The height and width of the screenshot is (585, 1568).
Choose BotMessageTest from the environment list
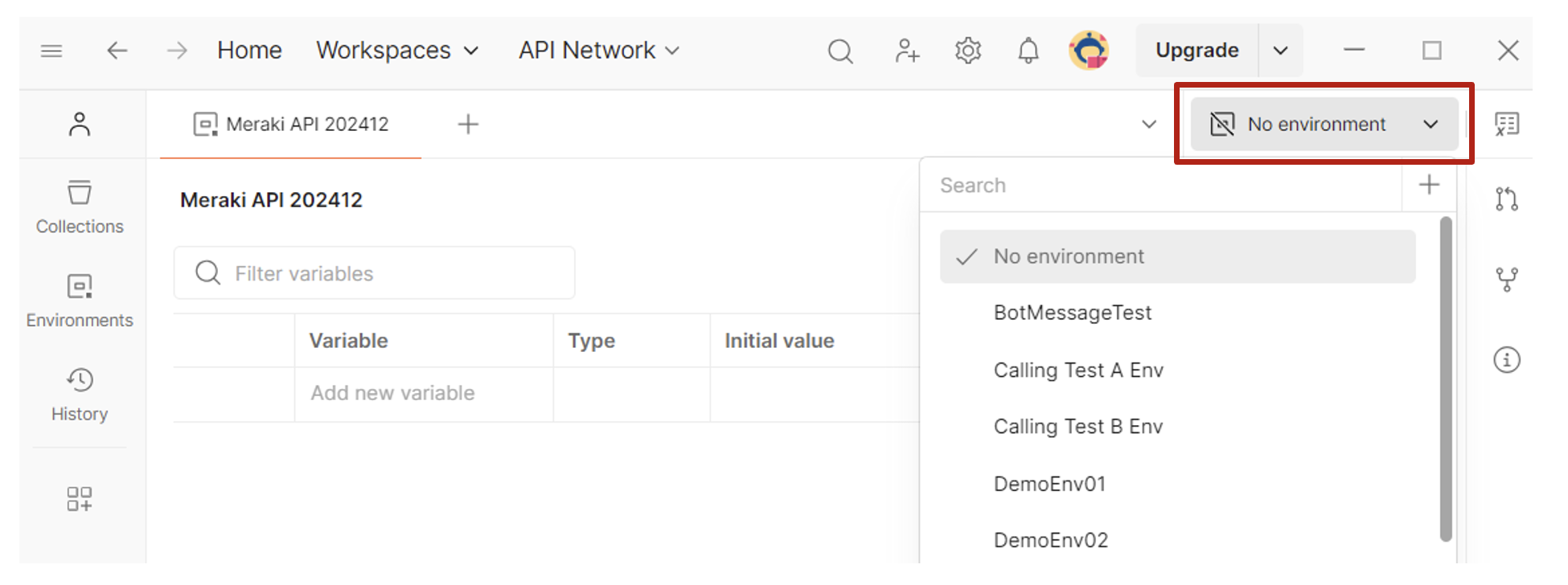[1073, 313]
